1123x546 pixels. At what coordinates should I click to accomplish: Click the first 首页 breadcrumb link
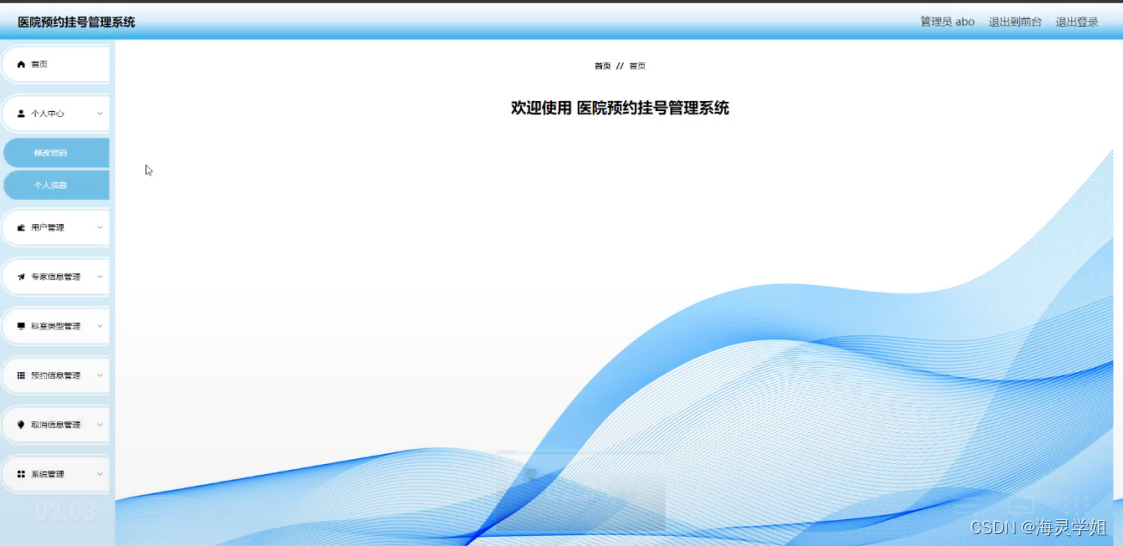[x=602, y=66]
